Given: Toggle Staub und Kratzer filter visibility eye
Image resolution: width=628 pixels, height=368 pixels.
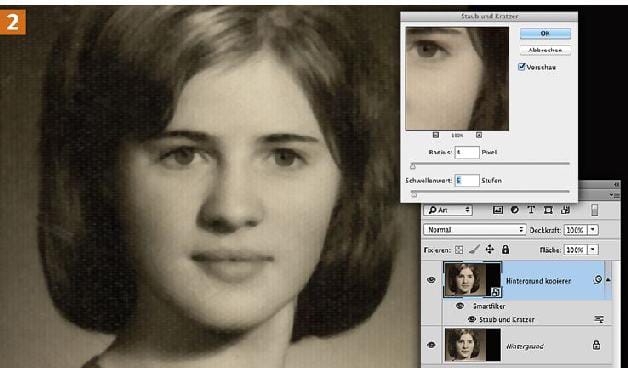Looking at the screenshot, I should pos(472,319).
